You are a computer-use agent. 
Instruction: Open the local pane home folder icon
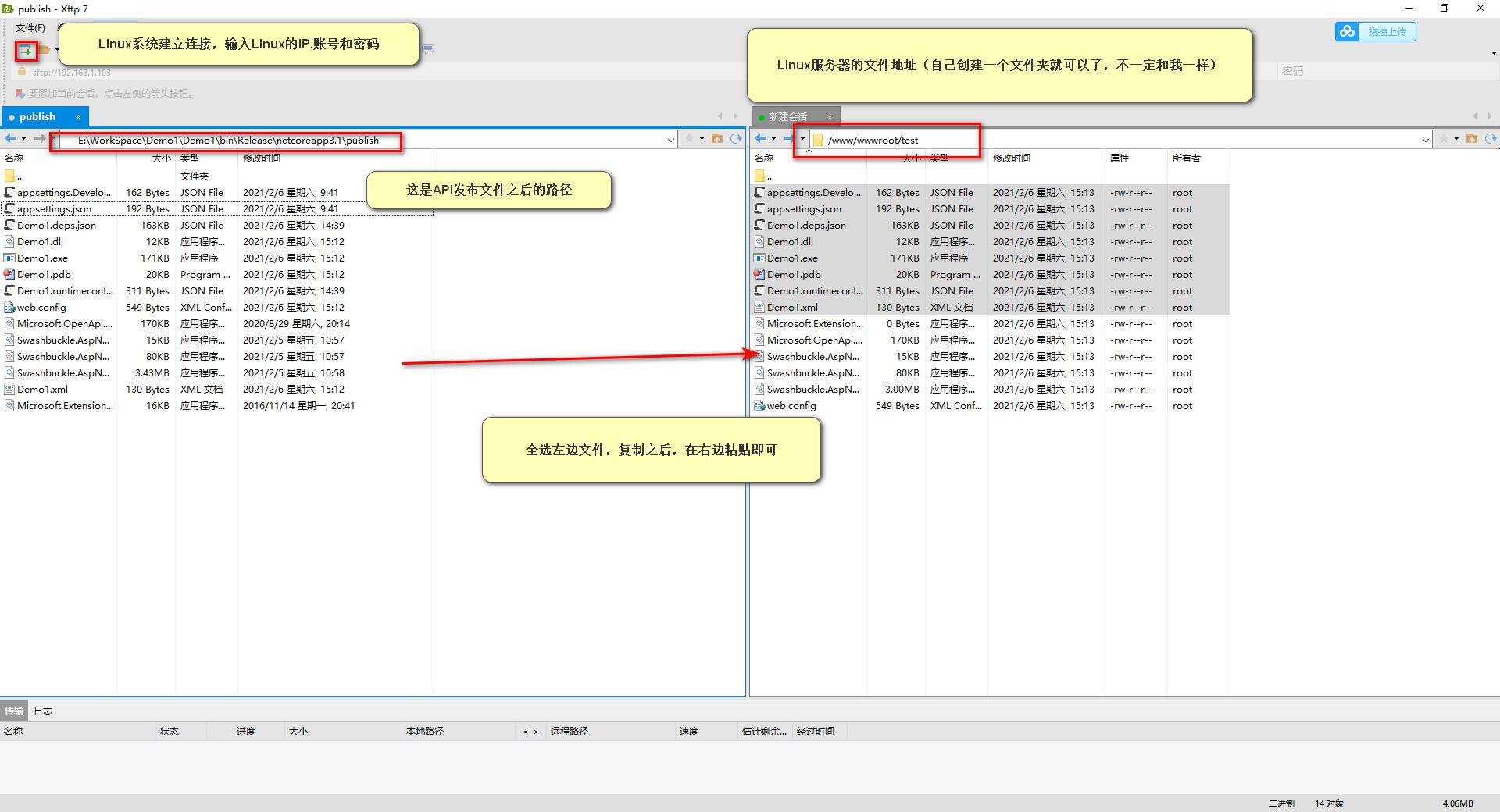(716, 139)
